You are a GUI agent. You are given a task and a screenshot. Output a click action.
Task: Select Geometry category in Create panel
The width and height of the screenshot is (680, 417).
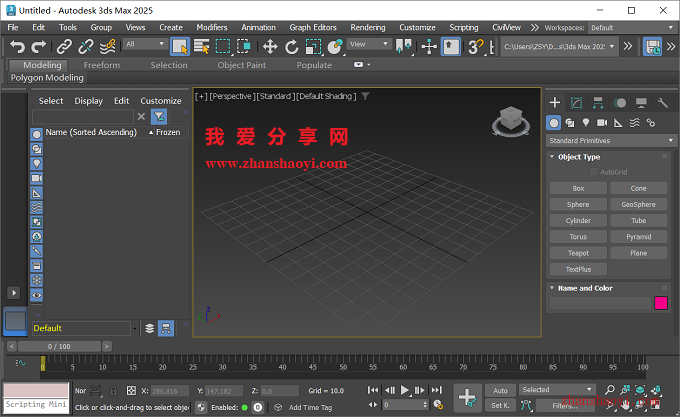click(554, 123)
